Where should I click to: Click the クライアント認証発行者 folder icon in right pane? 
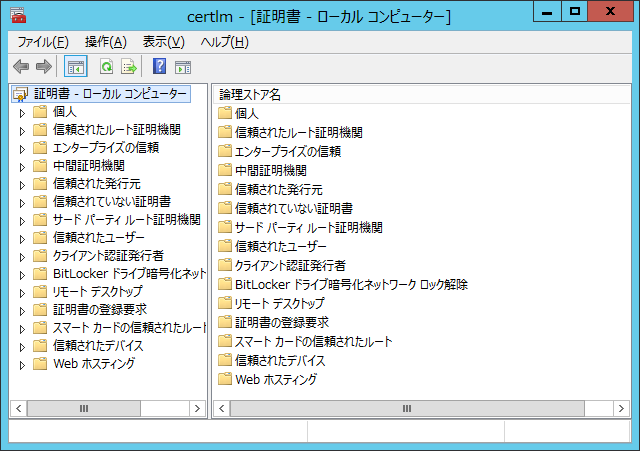coord(225,265)
